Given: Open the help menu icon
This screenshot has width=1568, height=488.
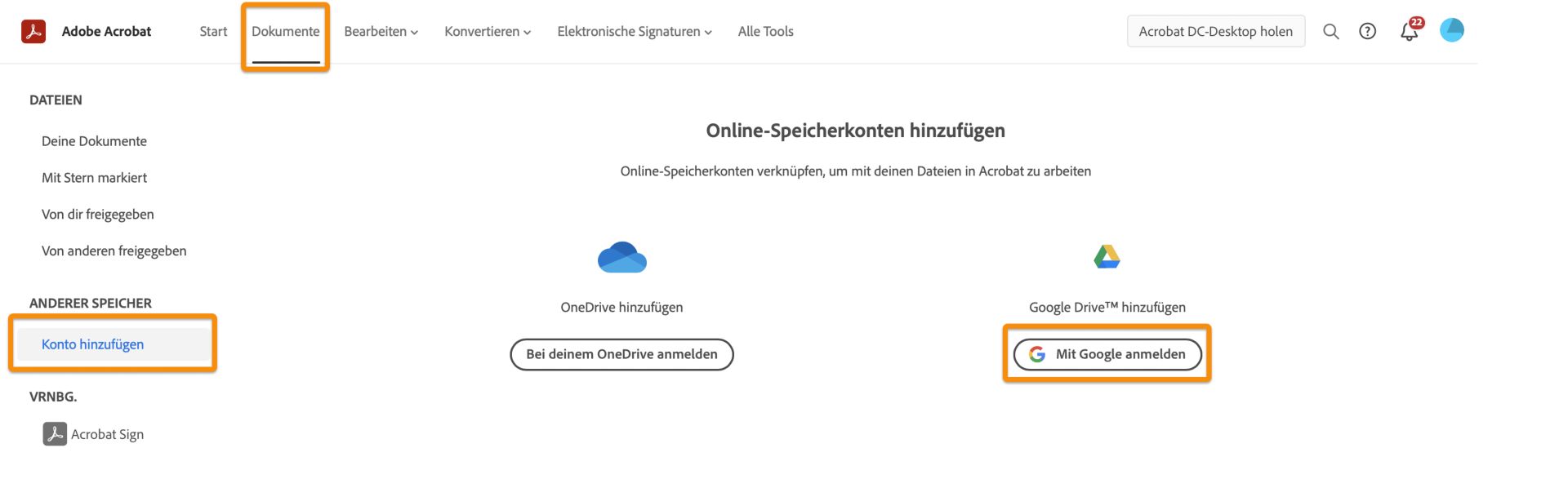Looking at the screenshot, I should click(1368, 31).
